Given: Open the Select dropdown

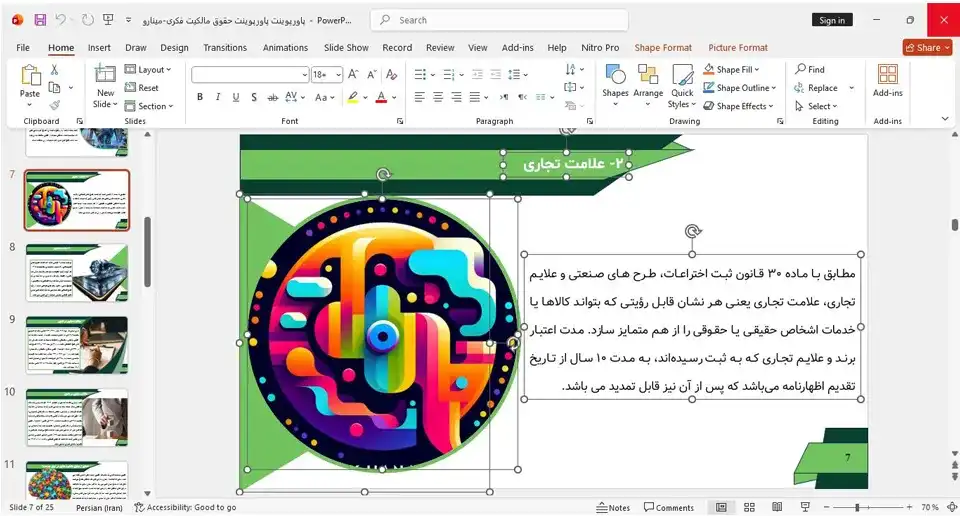Looking at the screenshot, I should pos(816,106).
